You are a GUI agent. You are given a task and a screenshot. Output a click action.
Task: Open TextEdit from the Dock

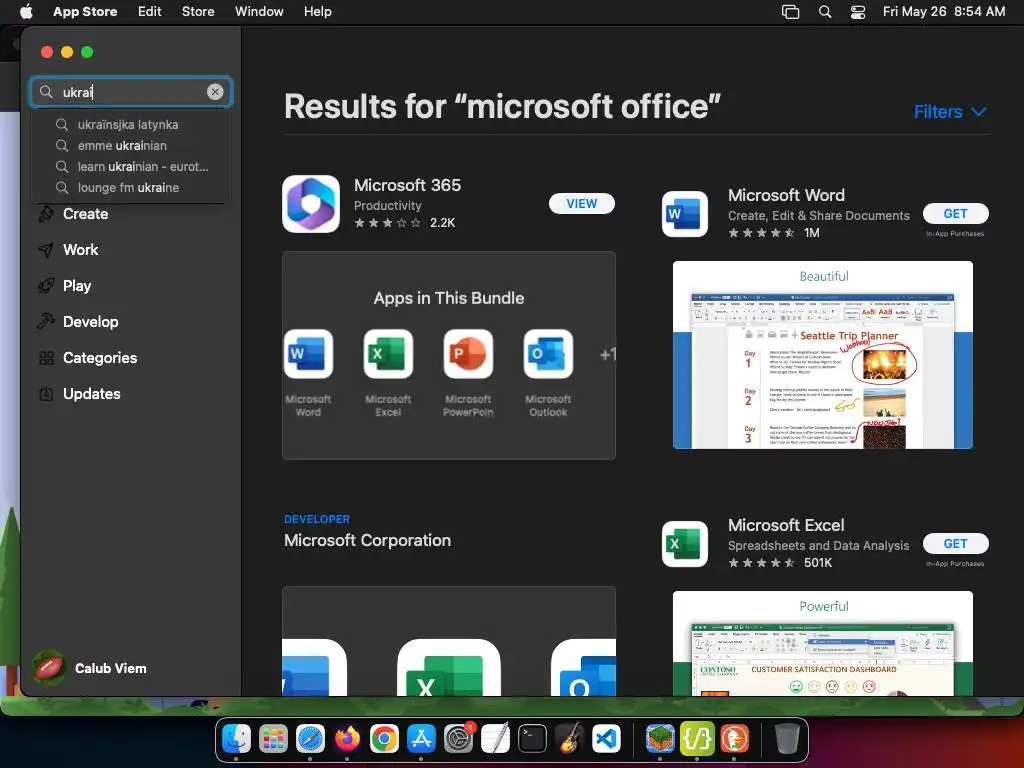[x=495, y=739]
